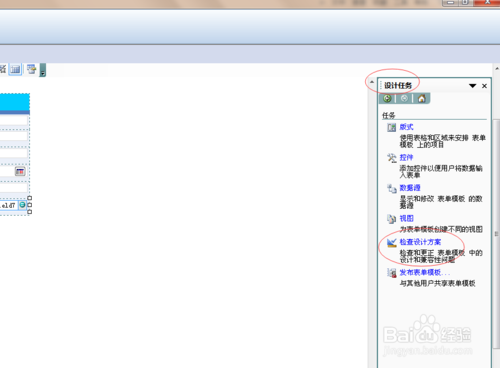Click the 版式 layout icon
The width and height of the screenshot is (500, 368).
[x=391, y=127]
